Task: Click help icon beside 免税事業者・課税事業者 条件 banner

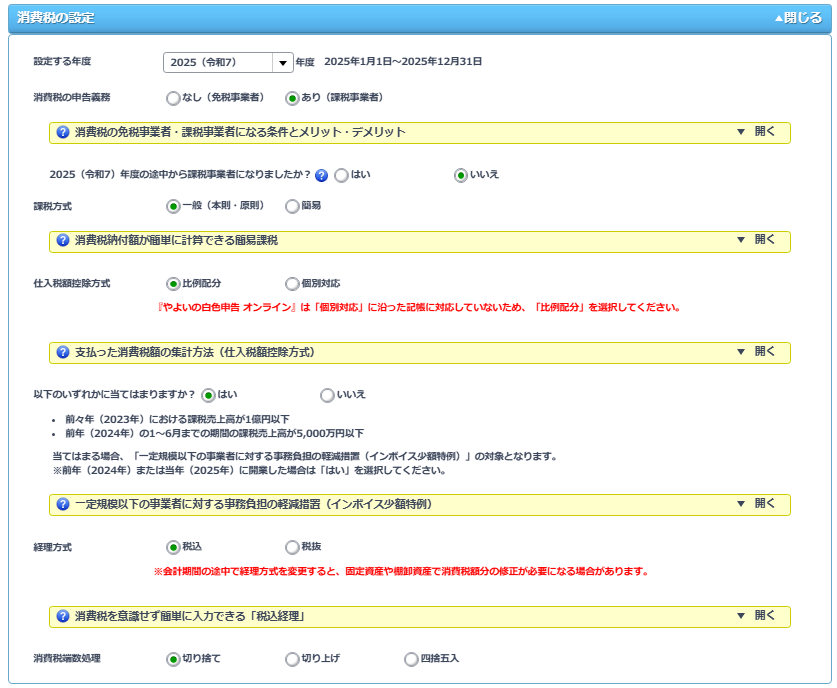Action: (x=63, y=132)
